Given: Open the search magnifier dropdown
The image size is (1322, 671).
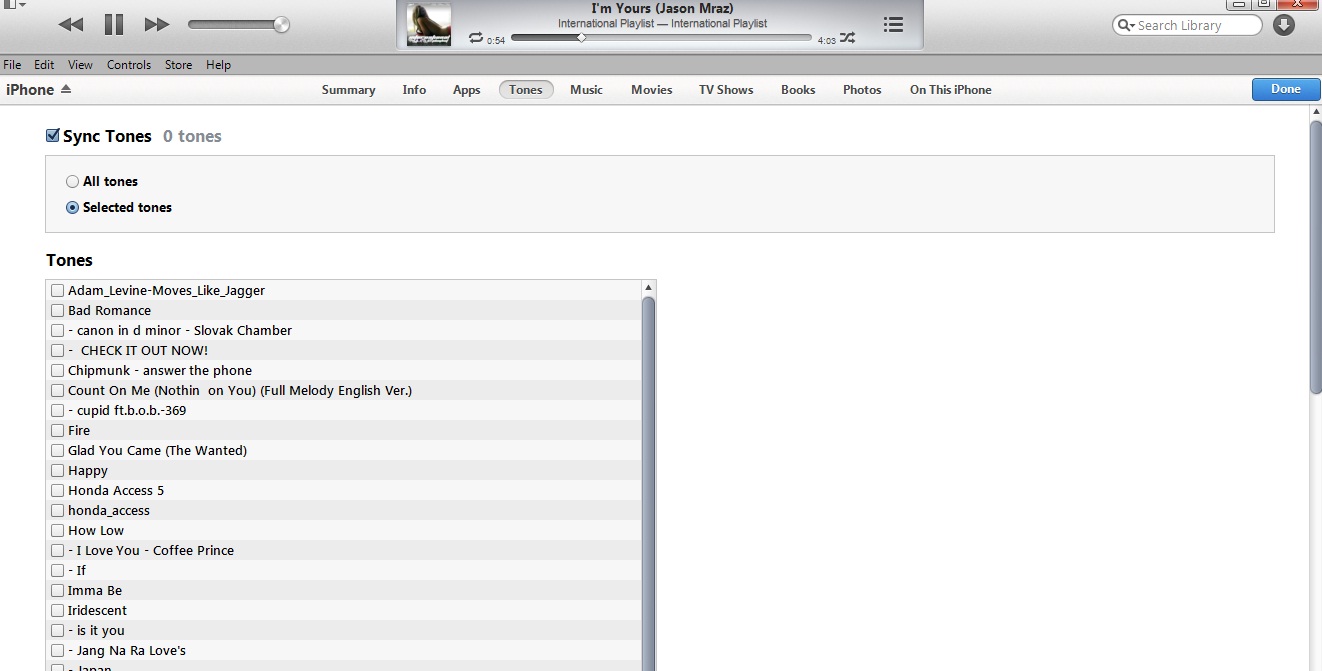Looking at the screenshot, I should (1126, 25).
